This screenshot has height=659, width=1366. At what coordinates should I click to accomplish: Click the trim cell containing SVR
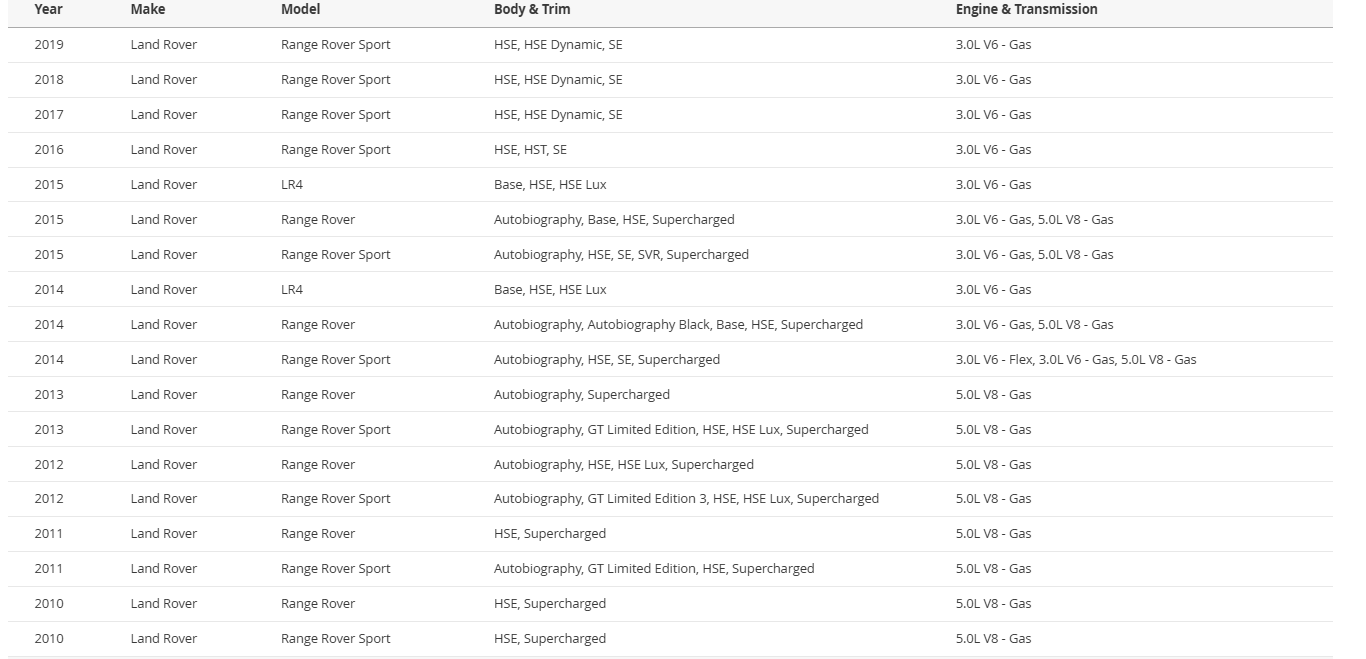[621, 255]
